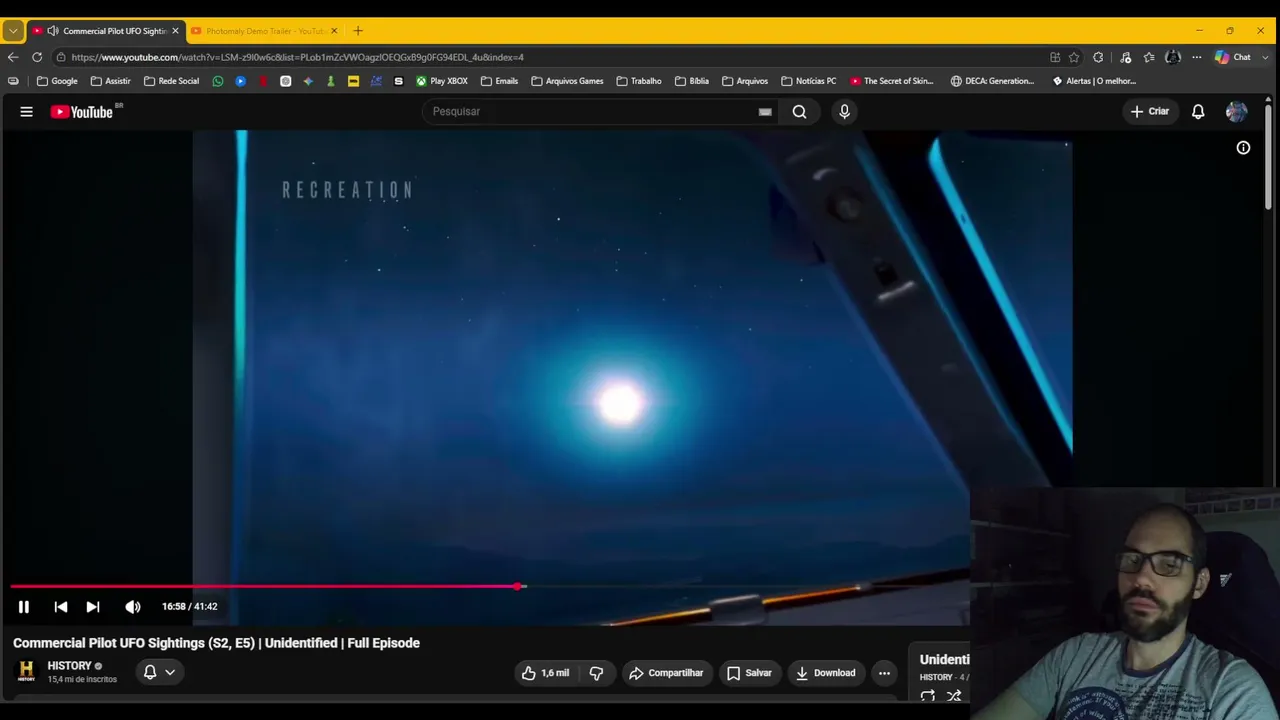The width and height of the screenshot is (1280, 720).
Task: Open the HISTORY channel avatar
Action: (26, 671)
